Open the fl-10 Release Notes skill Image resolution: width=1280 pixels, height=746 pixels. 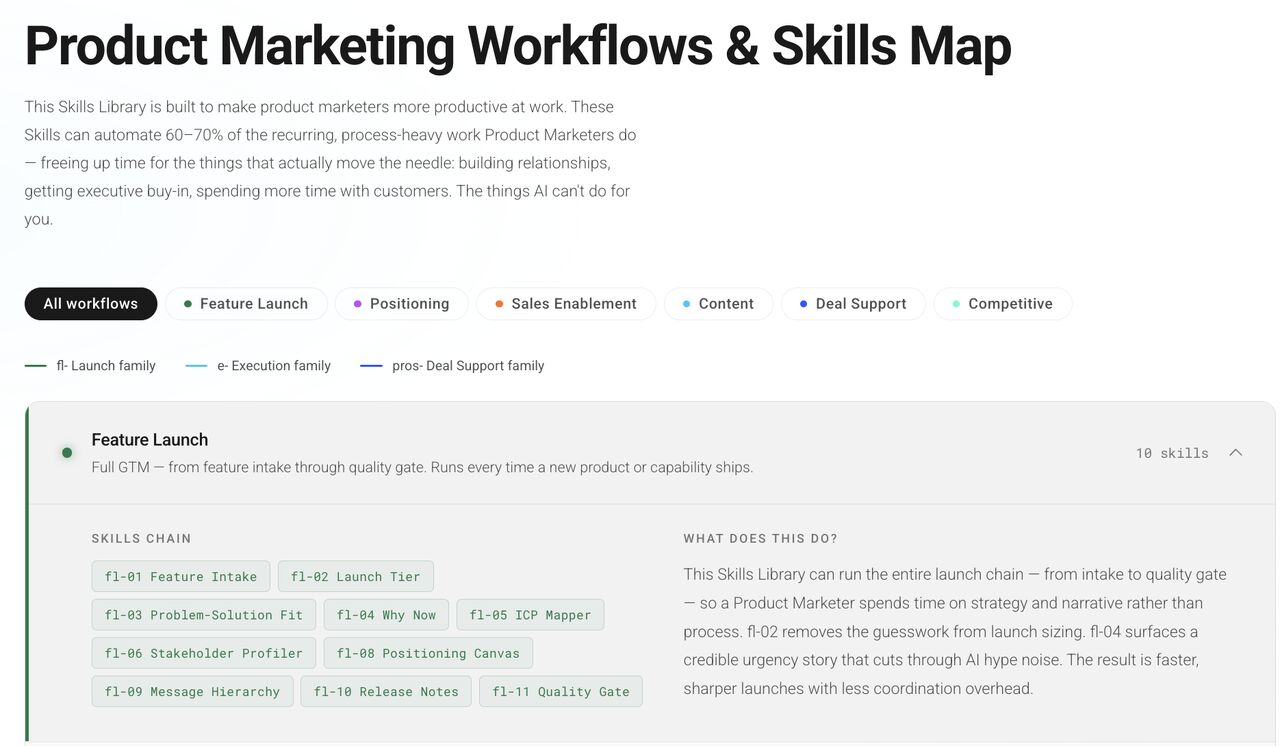(386, 691)
